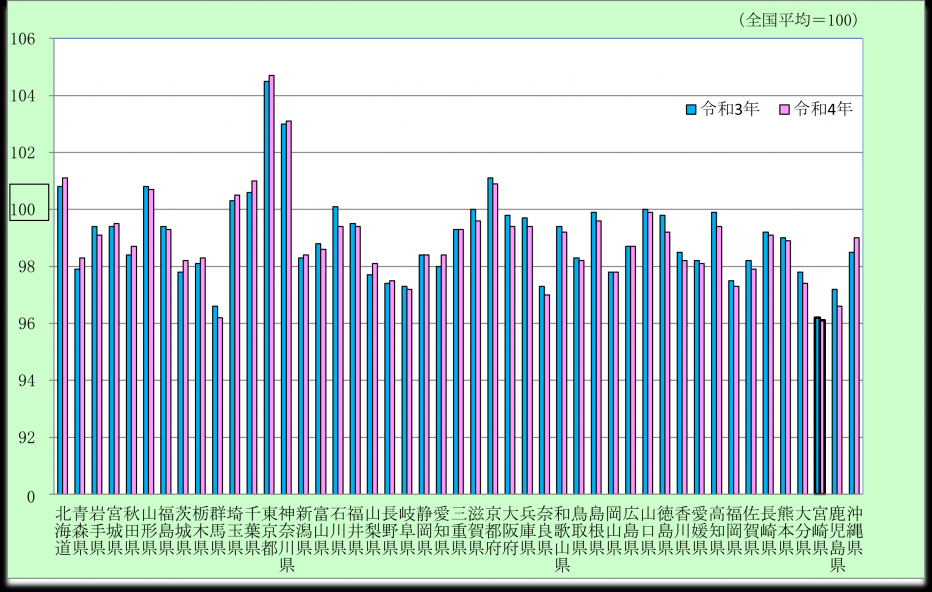Select the 岩手県 axis label
The height and width of the screenshot is (592, 932).
tap(97, 531)
